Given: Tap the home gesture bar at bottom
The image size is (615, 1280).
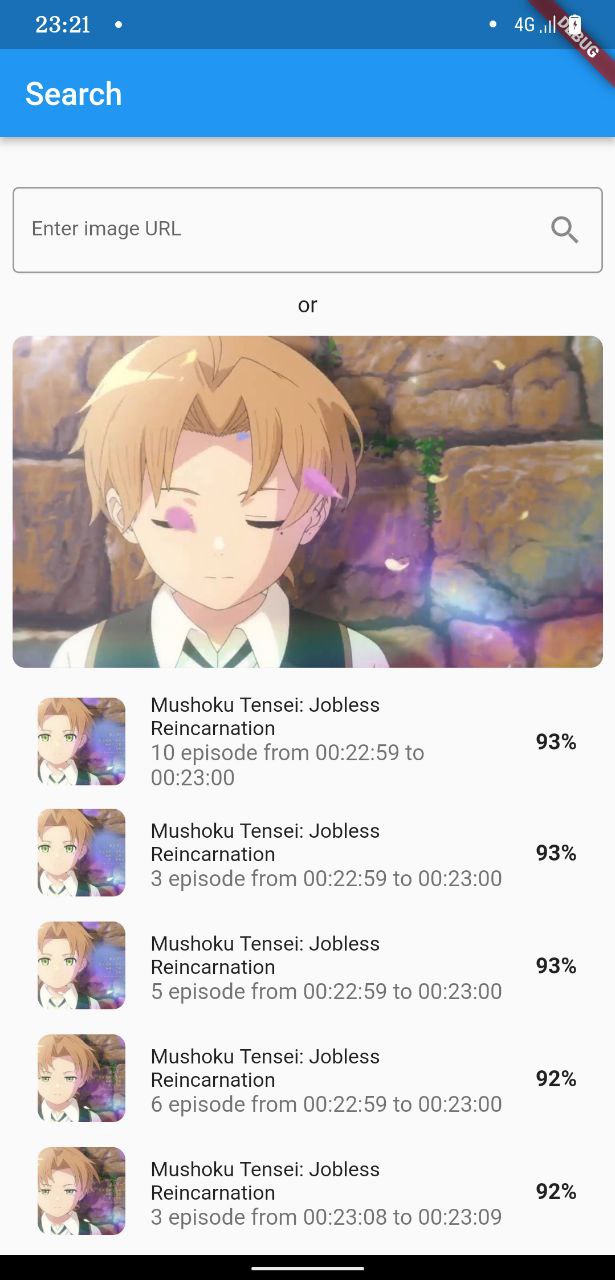Looking at the screenshot, I should coord(307,1268).
